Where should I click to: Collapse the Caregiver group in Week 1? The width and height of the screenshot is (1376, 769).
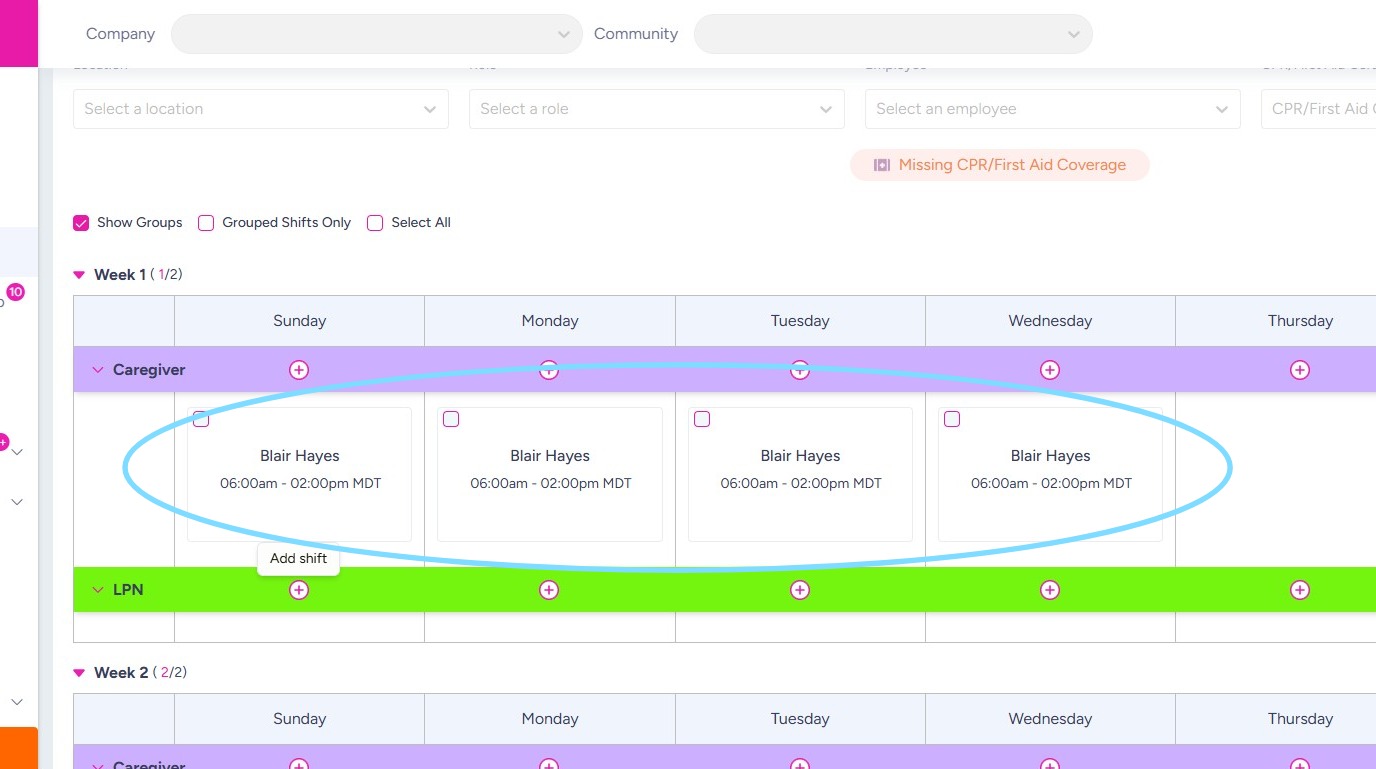(98, 370)
